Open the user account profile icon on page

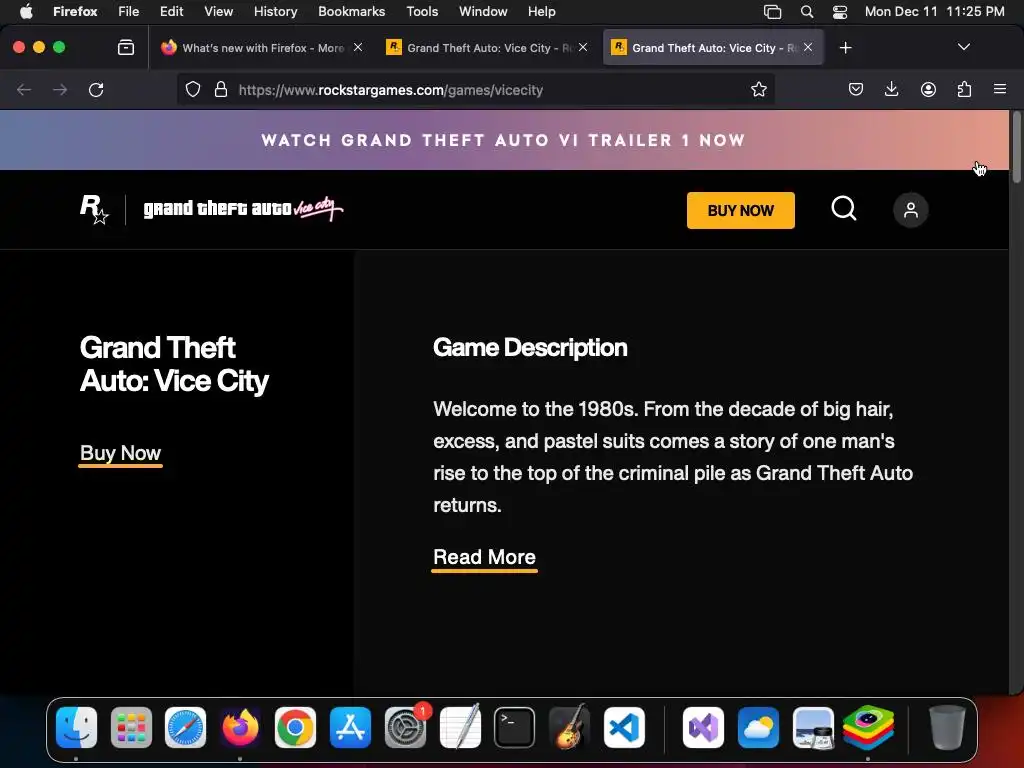pos(910,210)
